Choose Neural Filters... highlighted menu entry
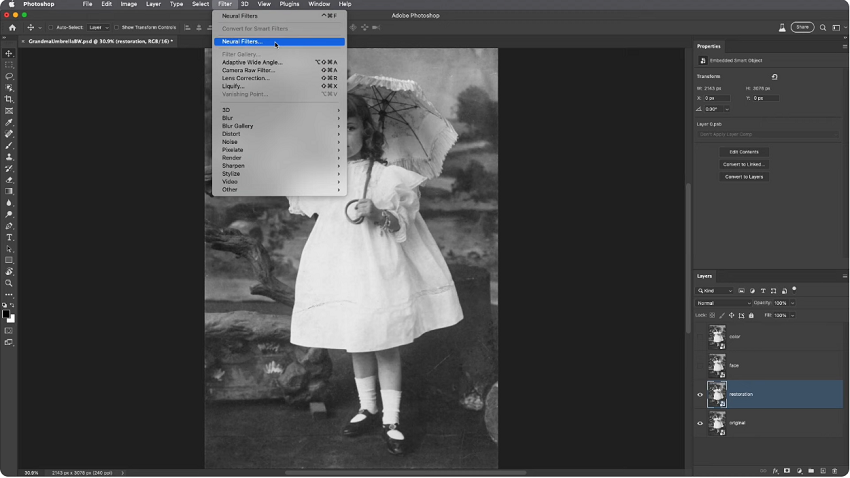Viewport: 850px width, 478px height. click(x=279, y=42)
